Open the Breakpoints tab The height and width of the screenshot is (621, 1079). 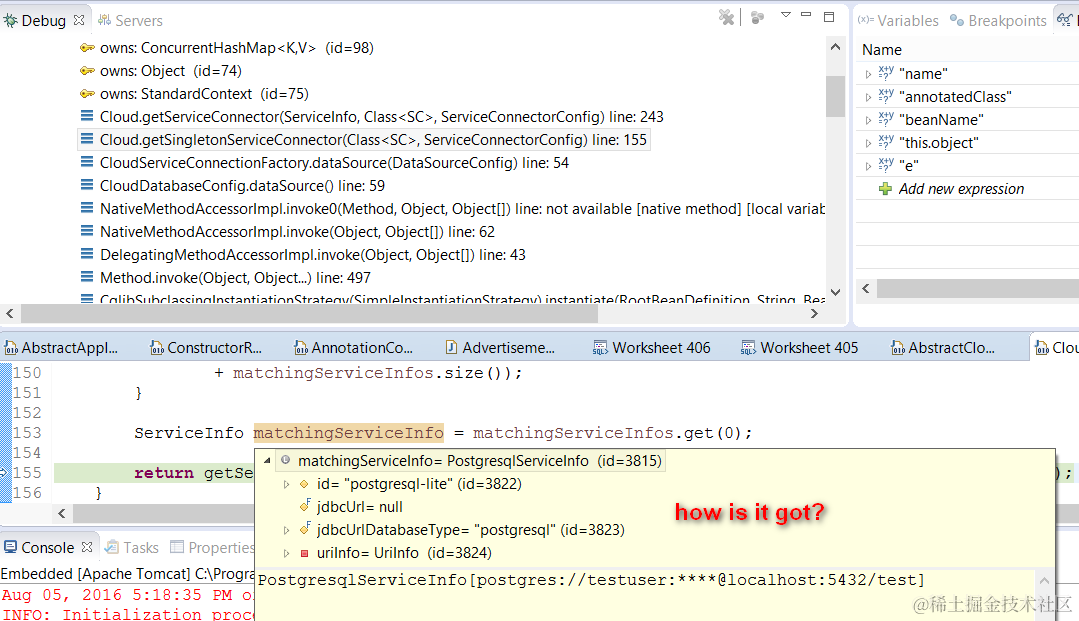(x=998, y=21)
